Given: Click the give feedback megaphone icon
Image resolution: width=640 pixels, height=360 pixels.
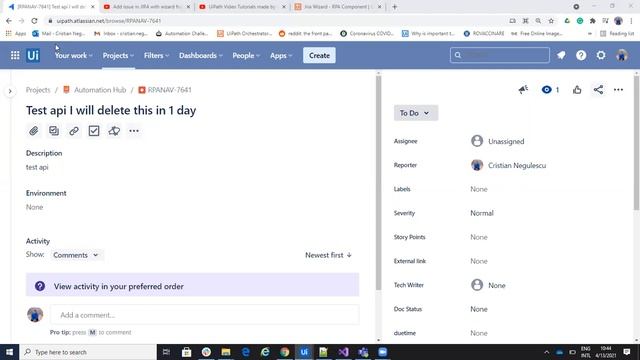Looking at the screenshot, I should click(x=523, y=90).
